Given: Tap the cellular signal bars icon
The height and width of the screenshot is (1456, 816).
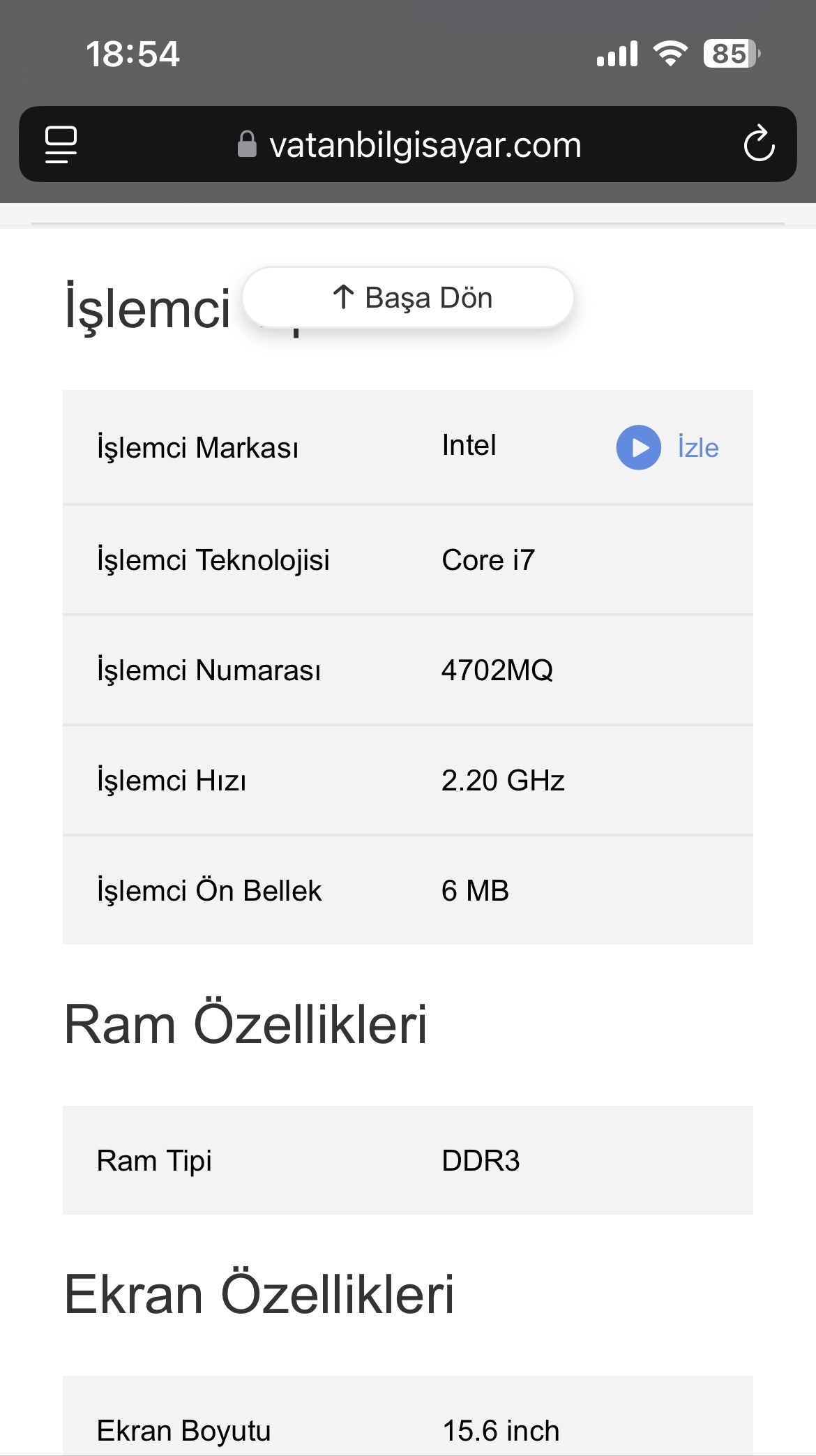Looking at the screenshot, I should pyautogui.click(x=617, y=54).
